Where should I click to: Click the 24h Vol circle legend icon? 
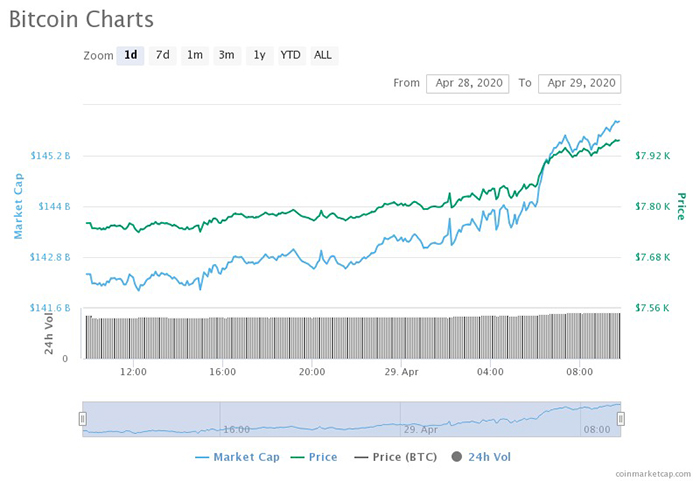(457, 457)
